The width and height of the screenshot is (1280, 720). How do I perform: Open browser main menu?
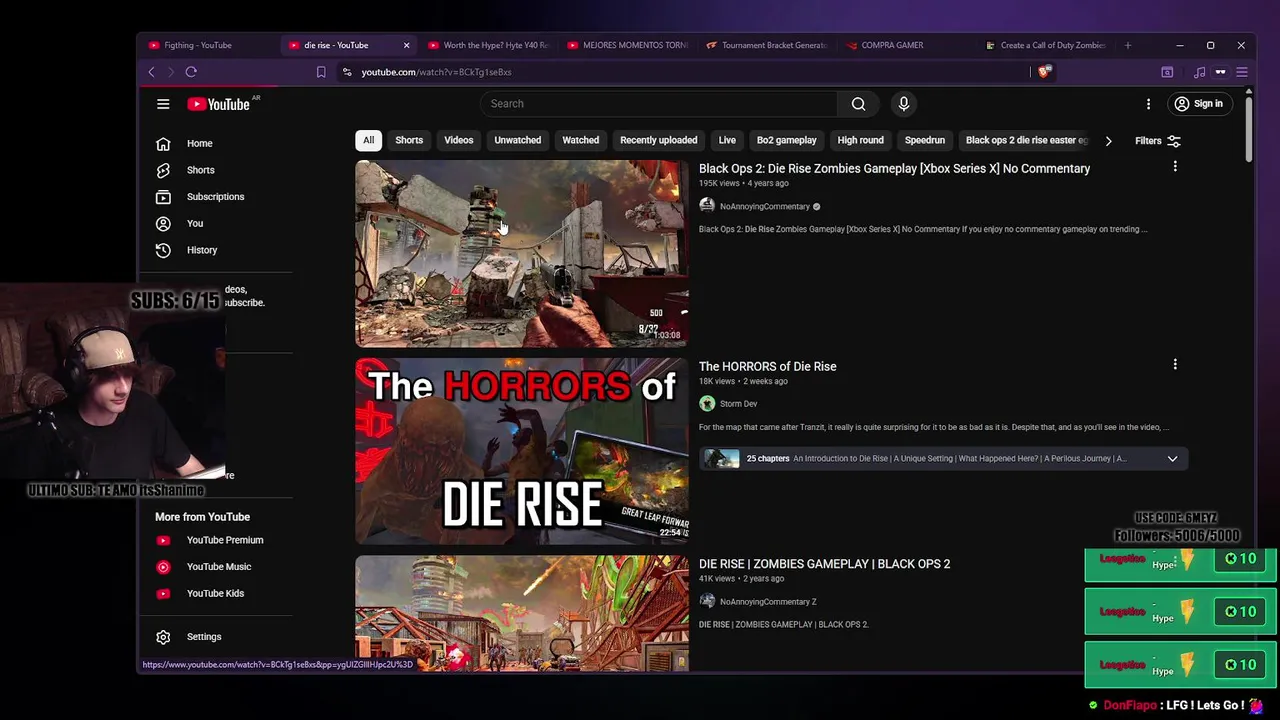click(1241, 72)
